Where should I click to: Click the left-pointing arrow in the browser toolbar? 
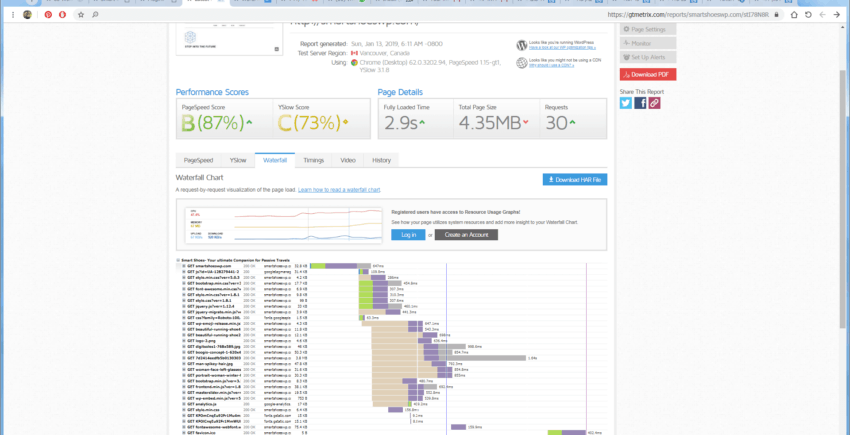822,15
